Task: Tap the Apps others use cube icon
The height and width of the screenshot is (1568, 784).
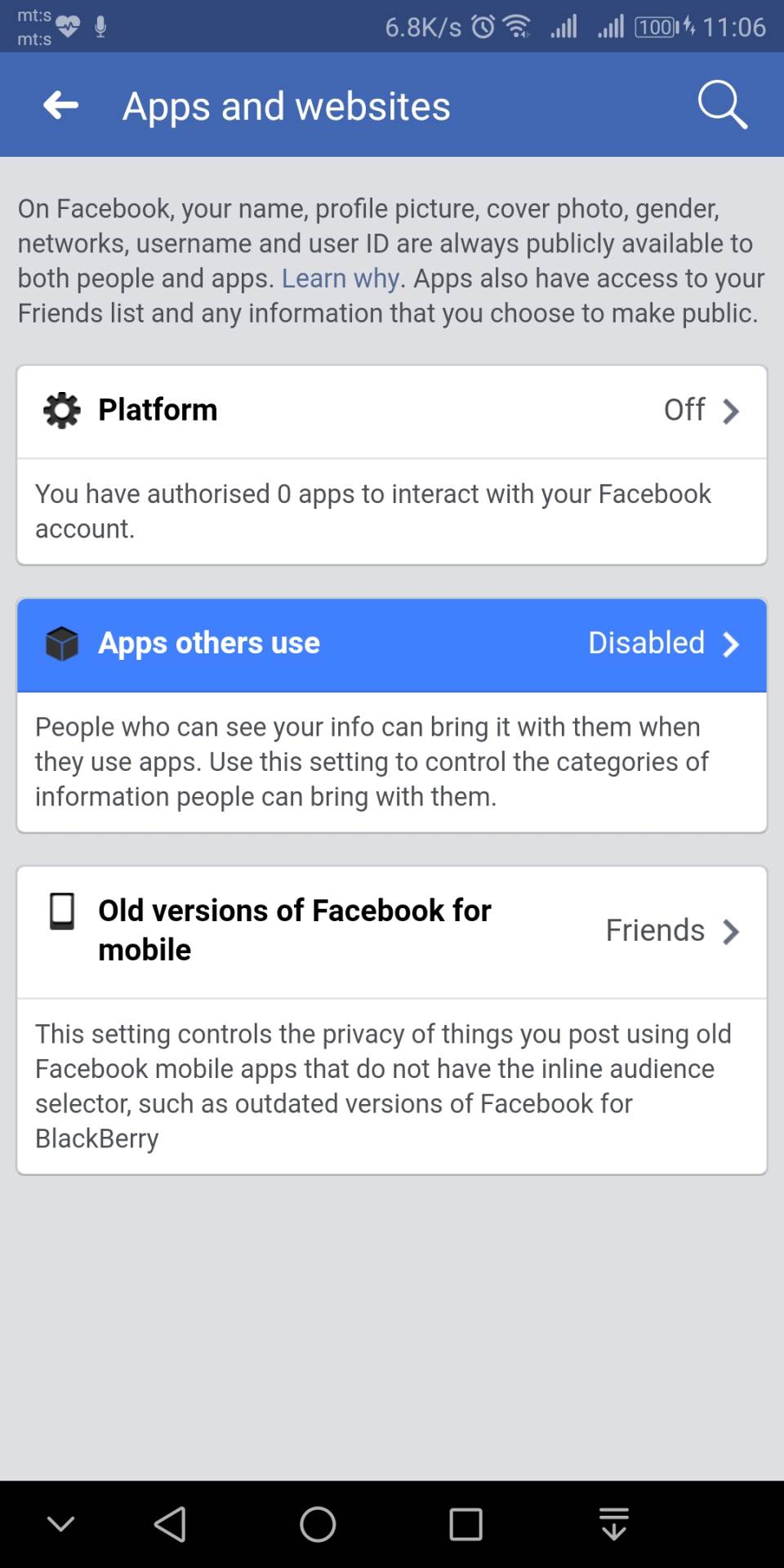Action: tap(62, 644)
